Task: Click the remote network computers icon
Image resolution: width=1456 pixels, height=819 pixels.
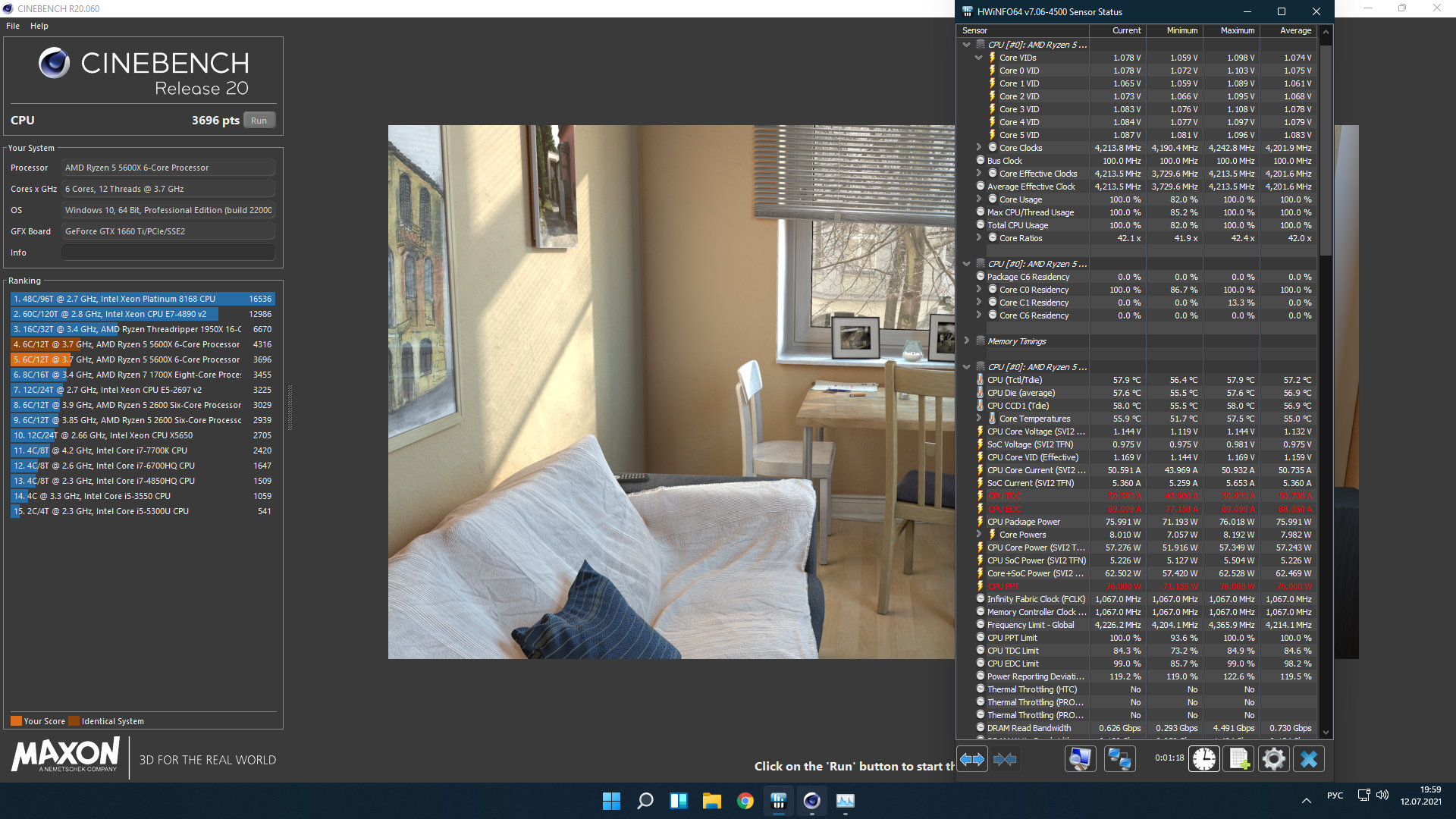Action: coord(1119,759)
